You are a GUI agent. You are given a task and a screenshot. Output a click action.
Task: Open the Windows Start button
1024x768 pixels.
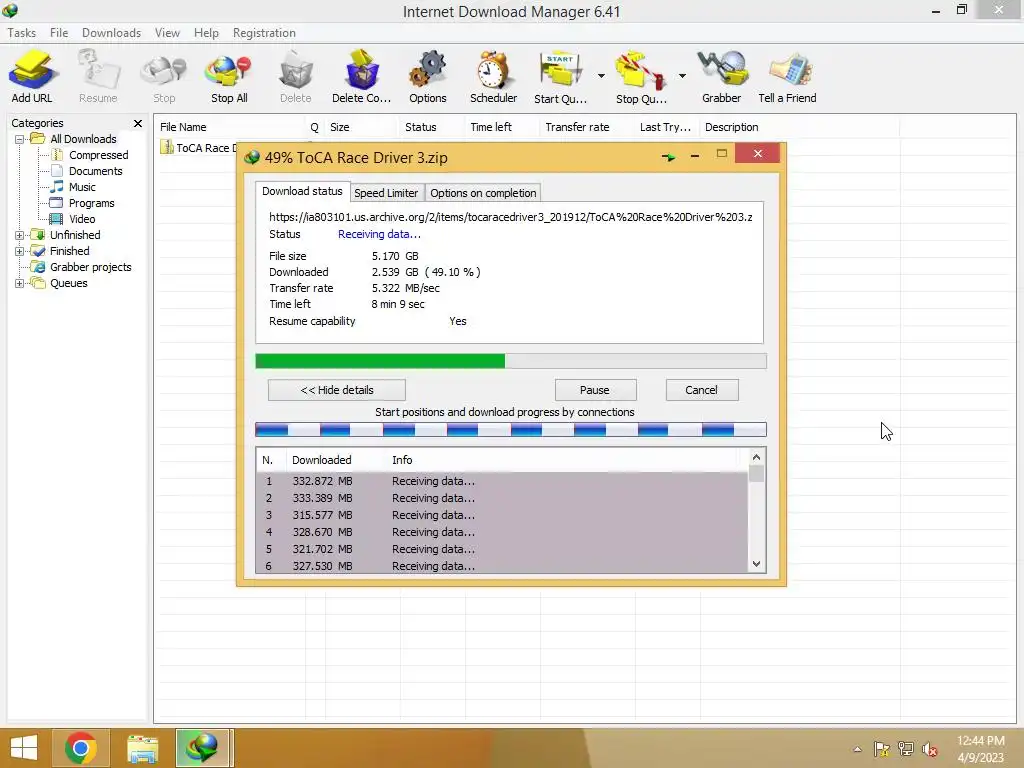pyautogui.click(x=24, y=748)
